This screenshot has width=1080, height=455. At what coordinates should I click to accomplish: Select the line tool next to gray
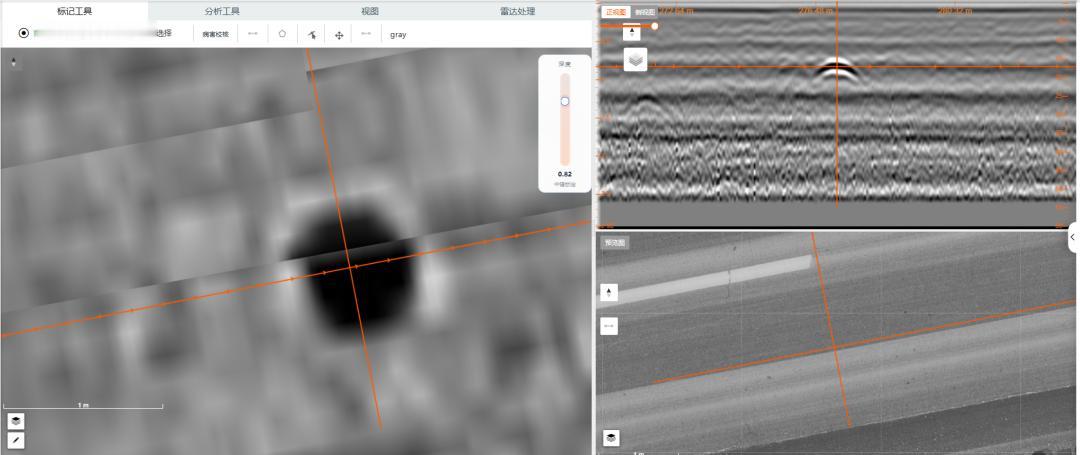(366, 34)
